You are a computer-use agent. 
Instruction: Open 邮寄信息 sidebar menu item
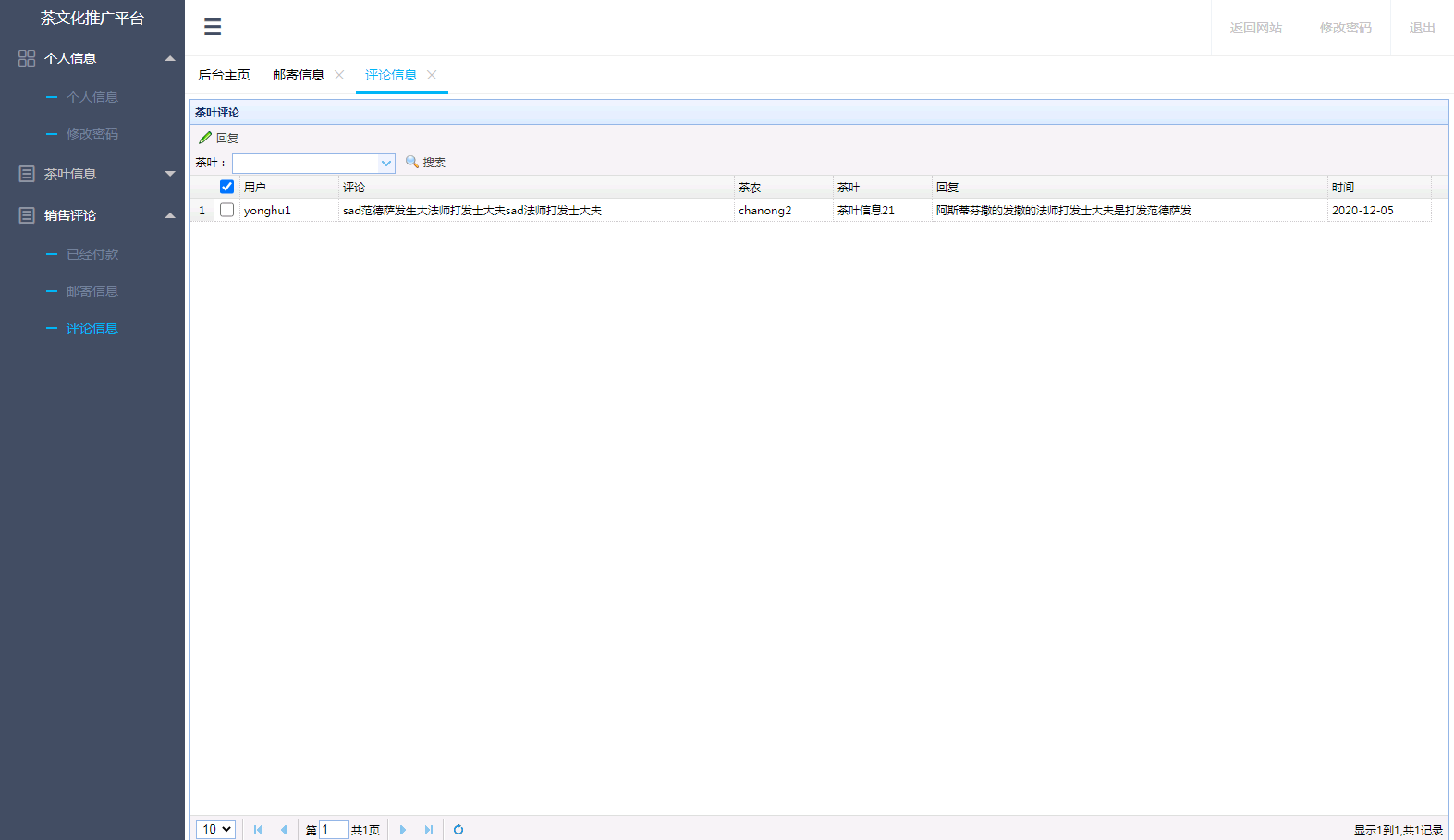(92, 291)
